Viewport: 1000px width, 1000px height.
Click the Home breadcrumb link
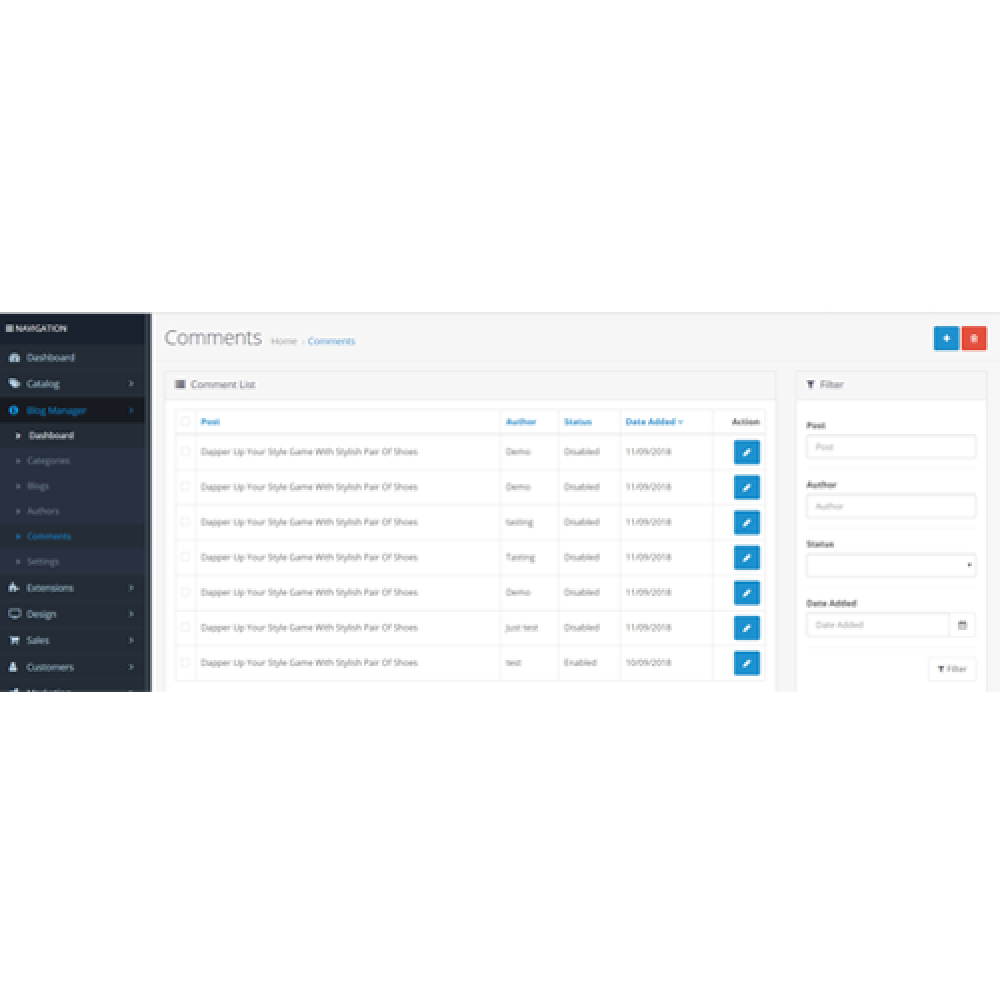(x=283, y=341)
